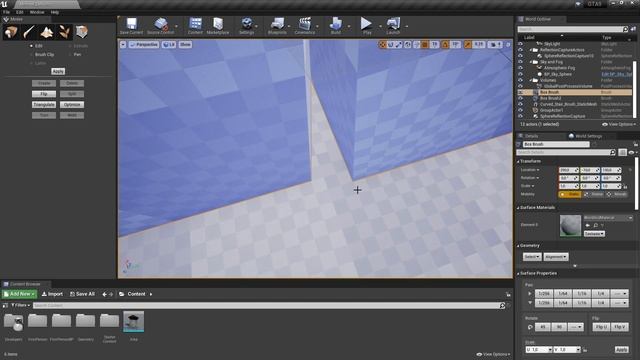Image resolution: width=640 pixels, height=360 pixels.
Task: Toggle visibility of the BP_Sky_Sphere actor
Action: point(520,74)
